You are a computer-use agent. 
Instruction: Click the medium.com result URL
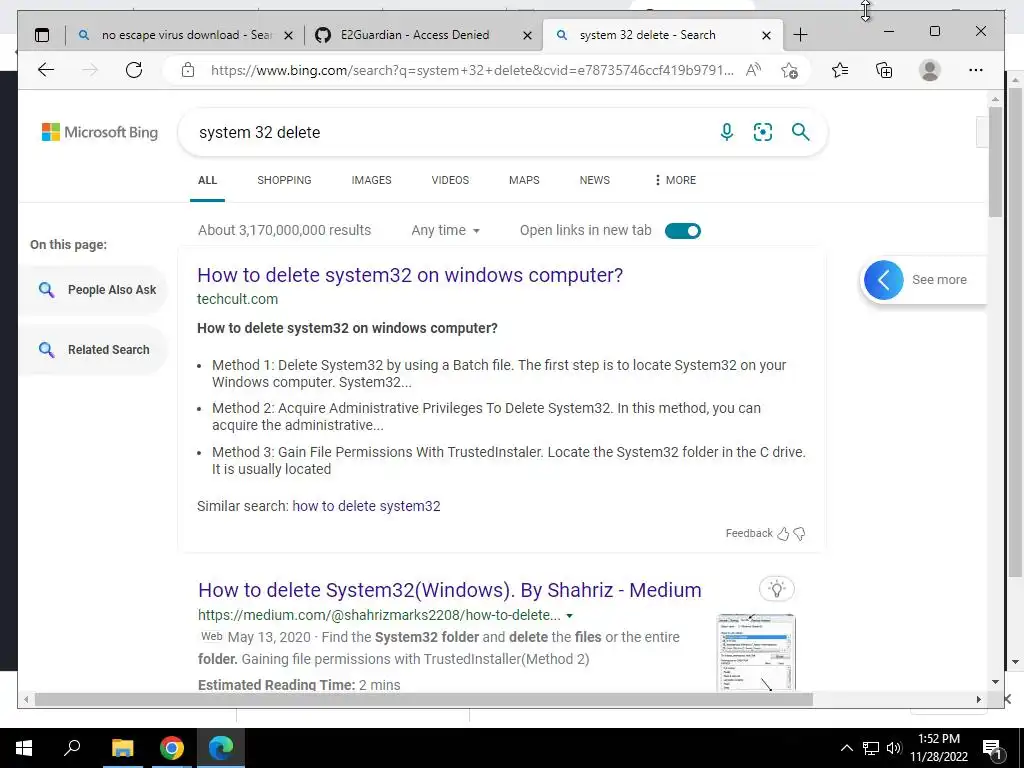(379, 616)
